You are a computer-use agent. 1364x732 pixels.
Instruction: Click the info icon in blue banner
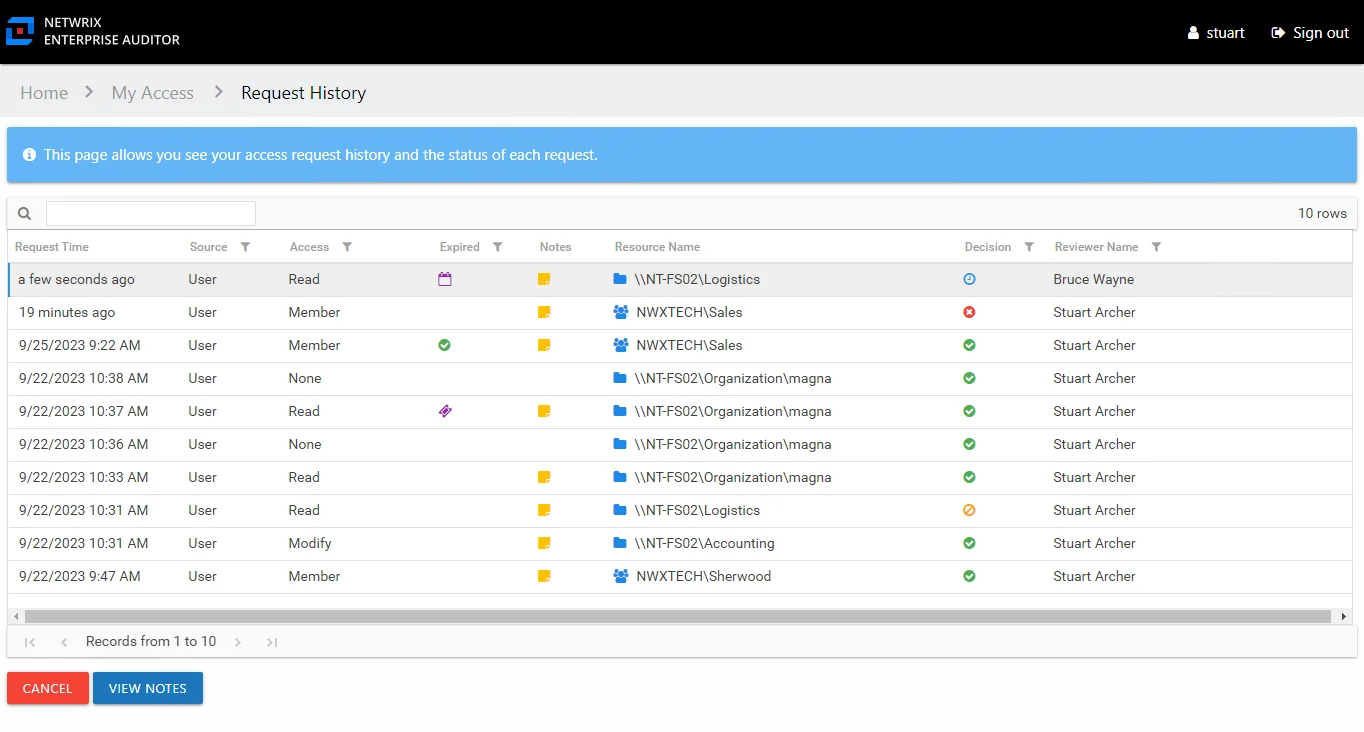[29, 155]
